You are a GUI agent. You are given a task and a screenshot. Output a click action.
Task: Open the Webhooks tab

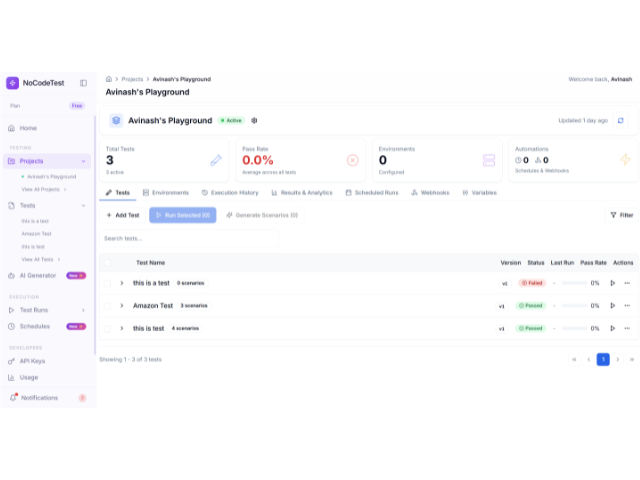[x=430, y=192]
